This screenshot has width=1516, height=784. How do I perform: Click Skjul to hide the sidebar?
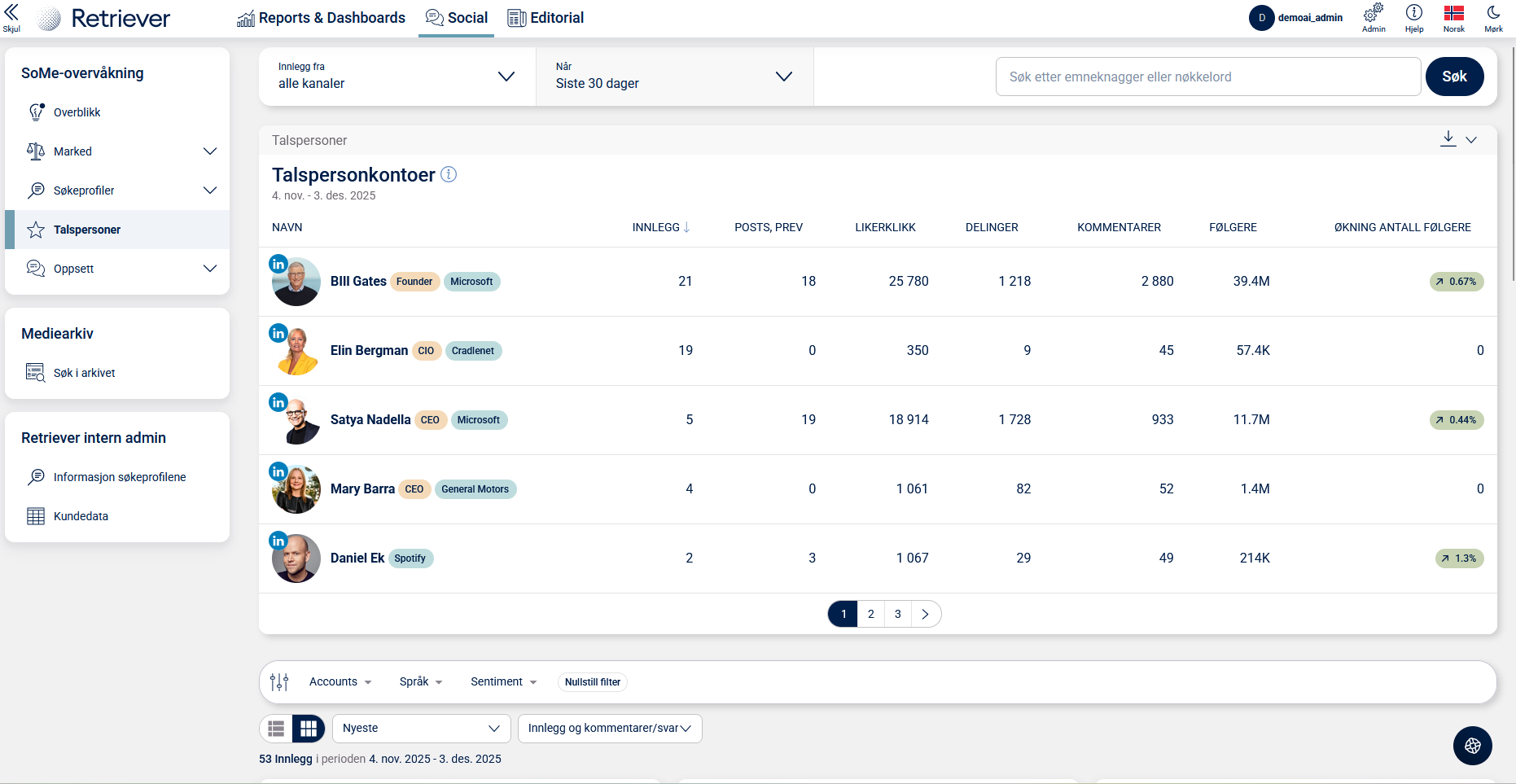11,17
